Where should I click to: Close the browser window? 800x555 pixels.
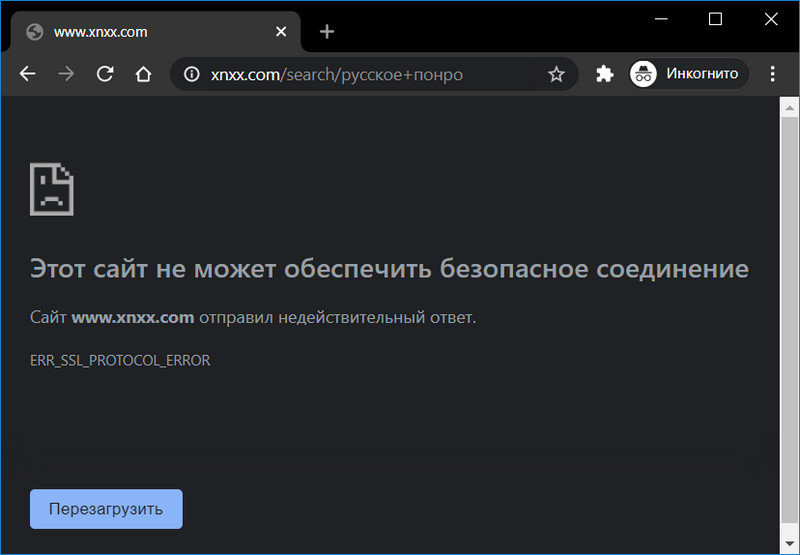(771, 19)
